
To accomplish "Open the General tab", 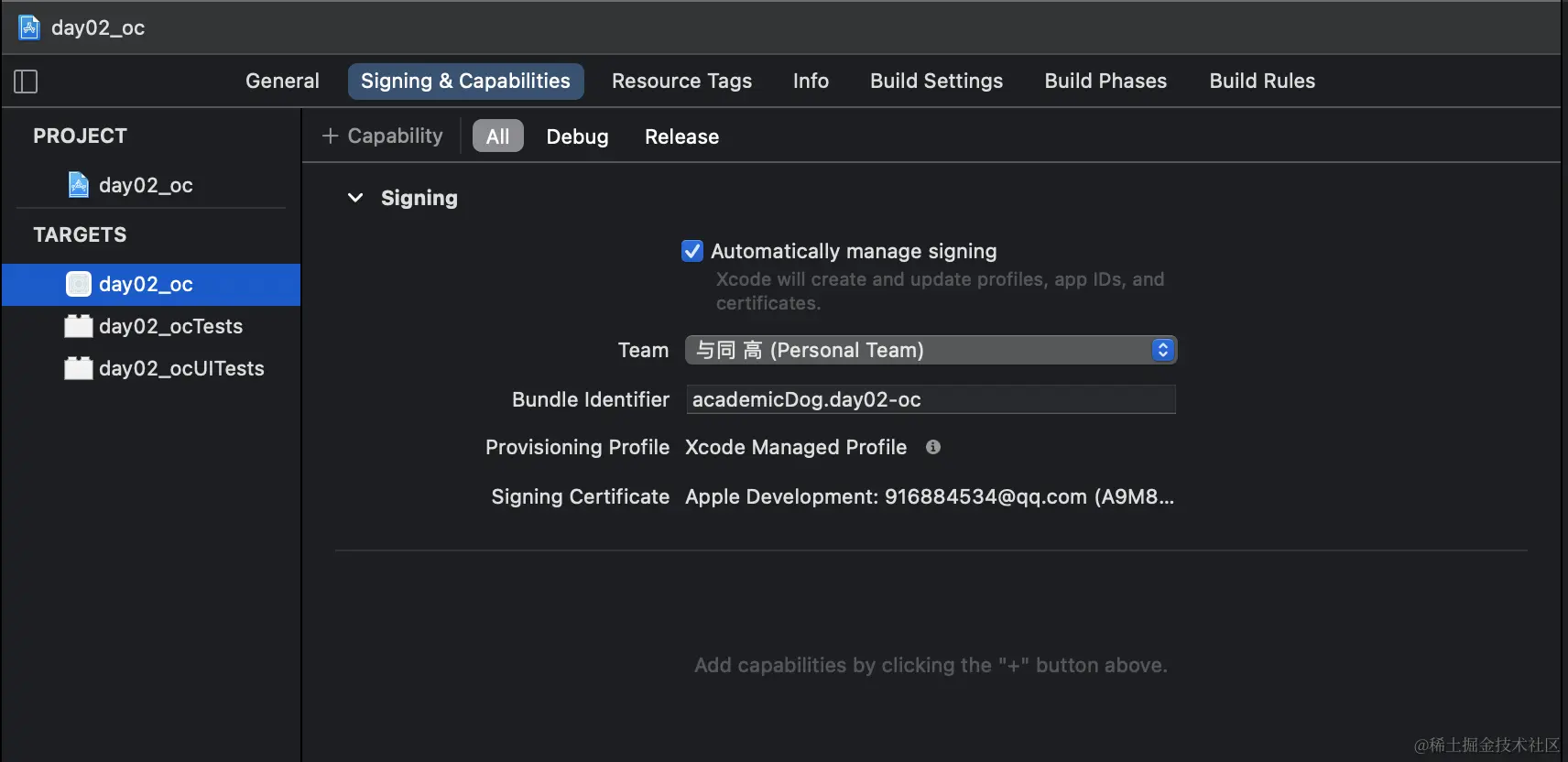I will coord(282,81).
